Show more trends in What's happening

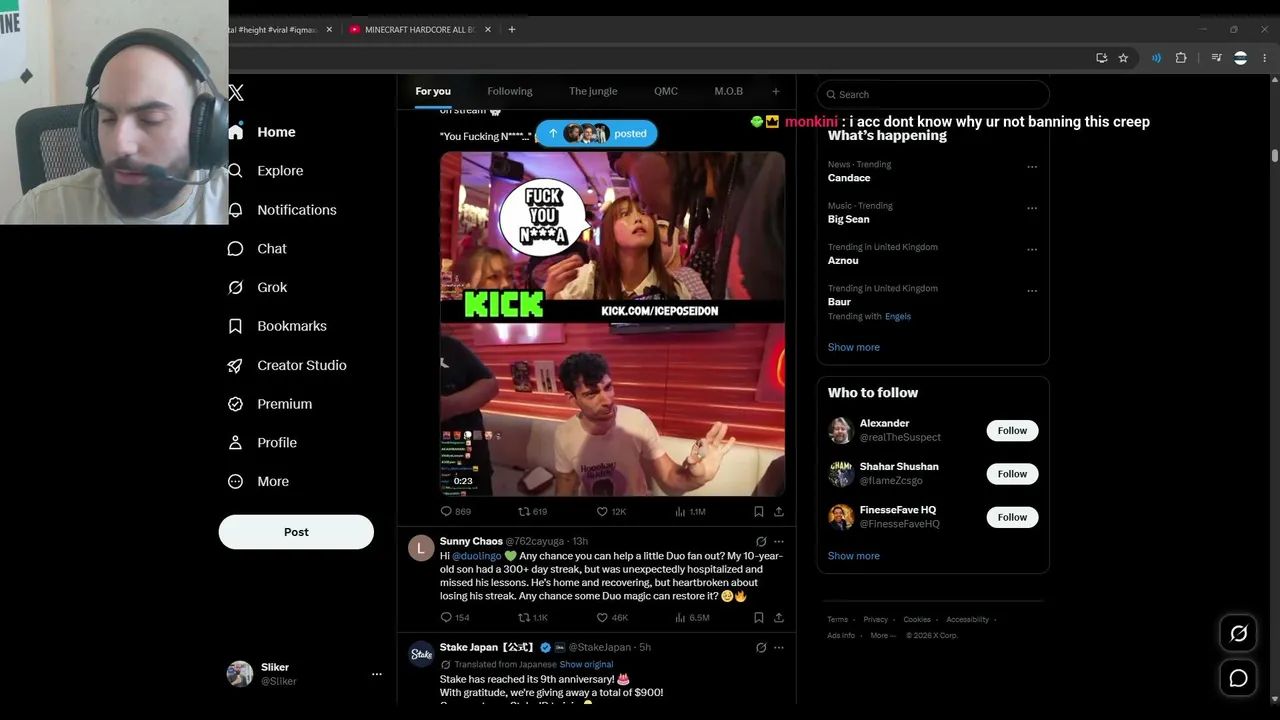pyautogui.click(x=854, y=347)
